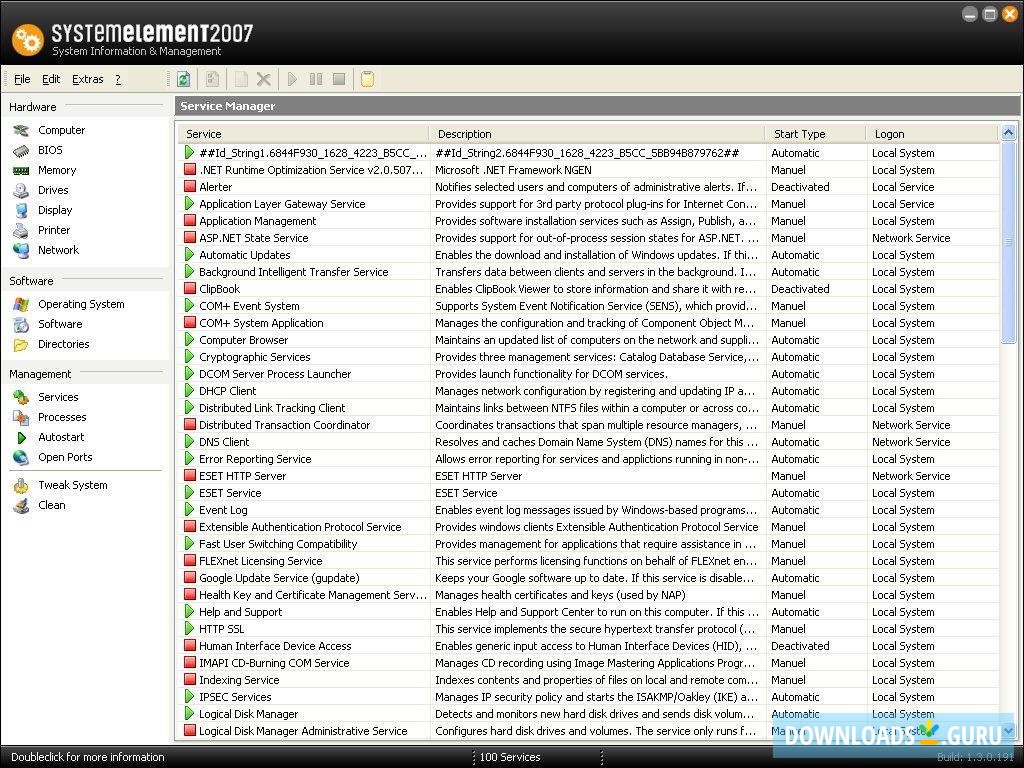The width and height of the screenshot is (1024, 768).
Task: Open Network hardware section
Action: pyautogui.click(x=58, y=250)
